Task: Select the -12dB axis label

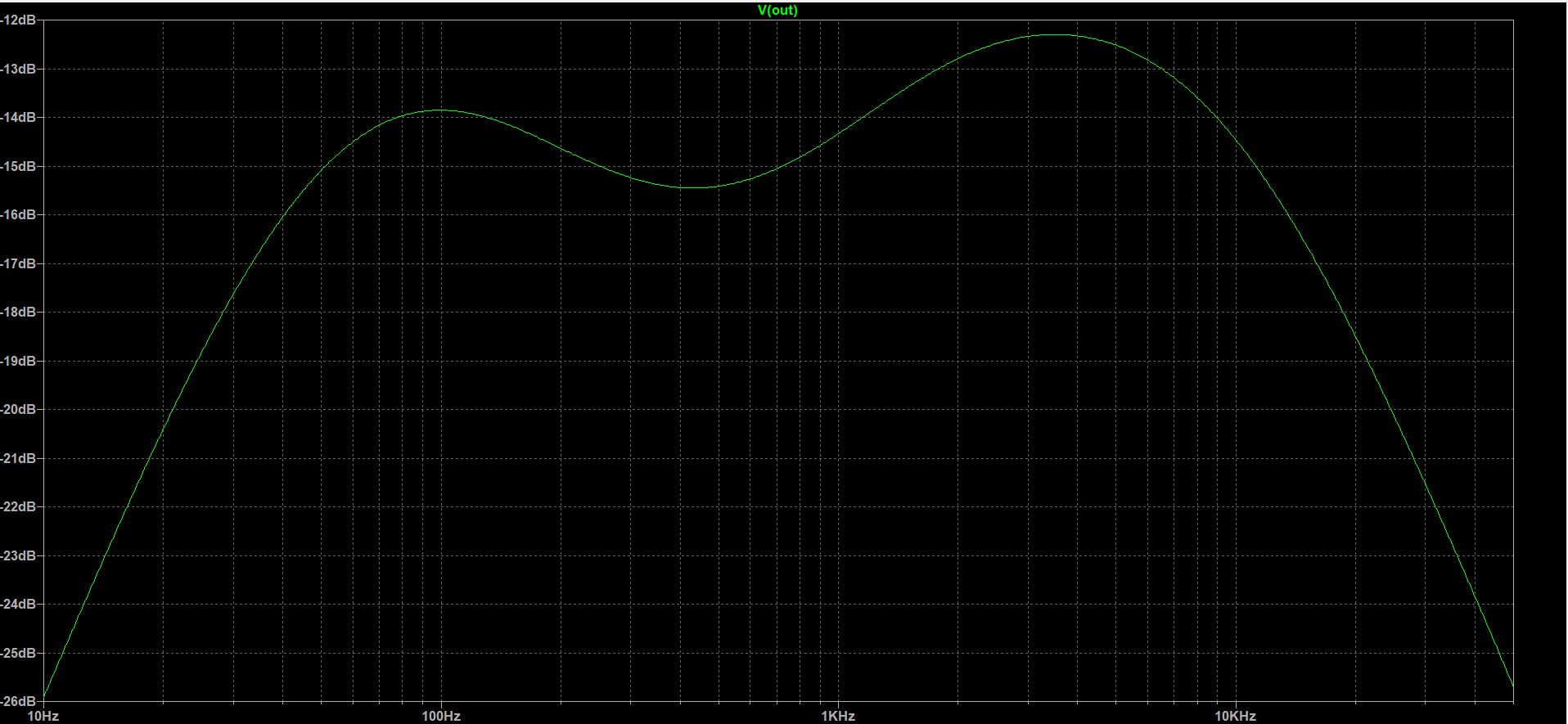Action: [18, 20]
